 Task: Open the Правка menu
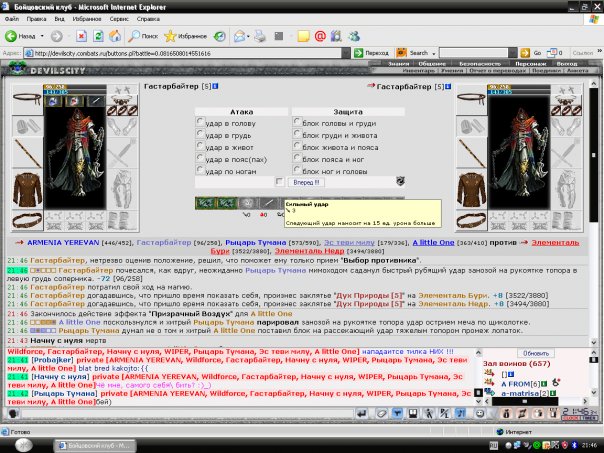37,19
